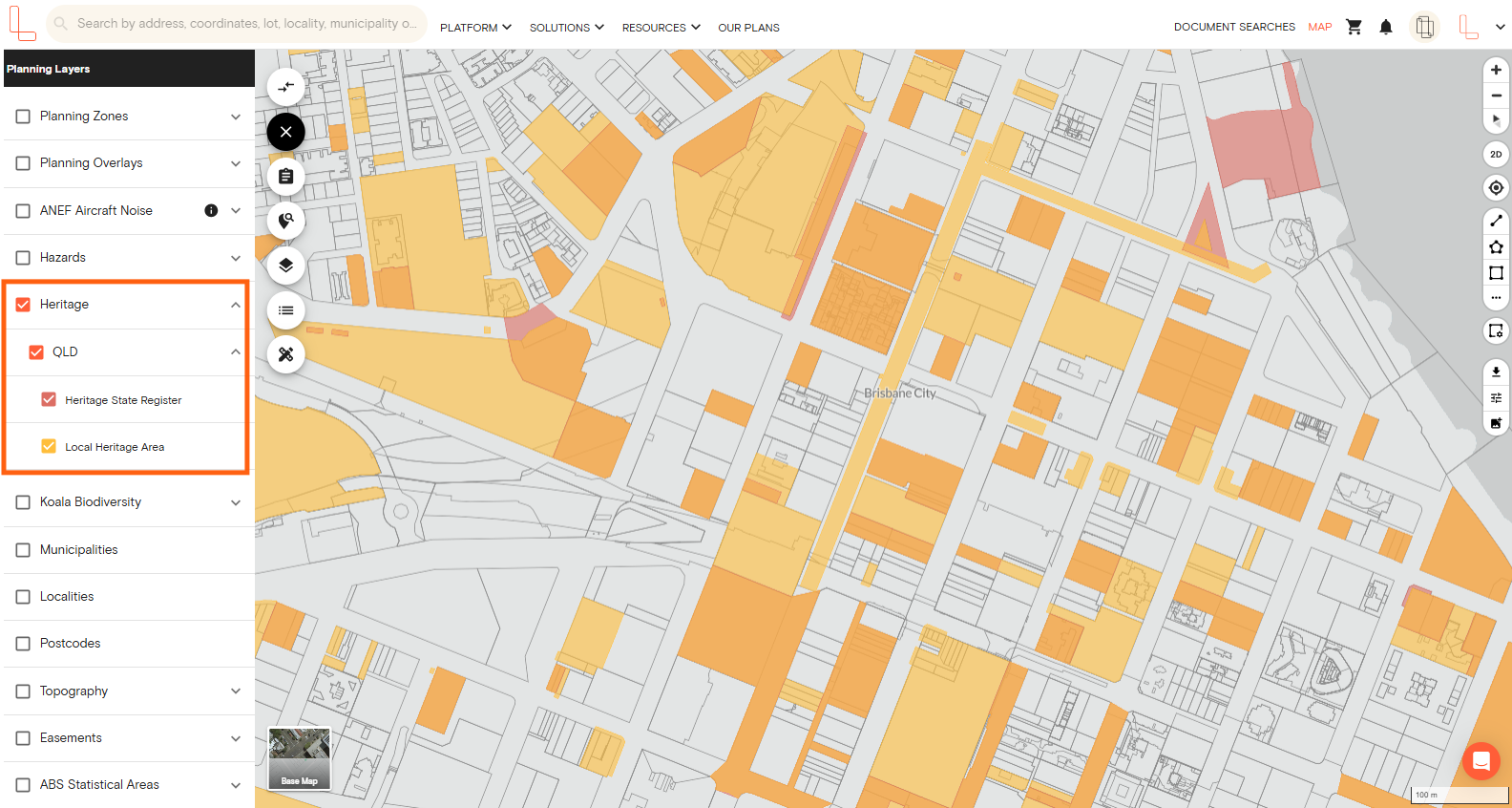This screenshot has height=808, width=1512.
Task: Open the PLATFORM menu
Action: click(475, 28)
